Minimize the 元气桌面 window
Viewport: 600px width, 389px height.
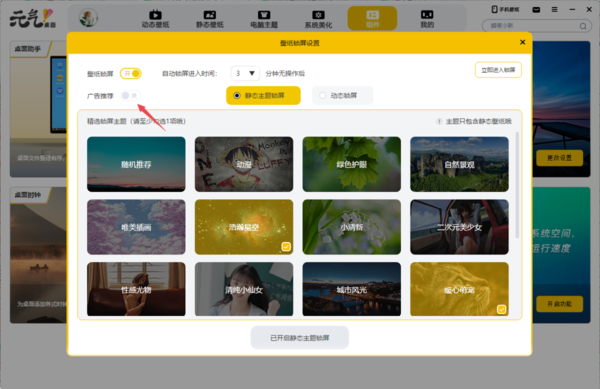(572, 10)
